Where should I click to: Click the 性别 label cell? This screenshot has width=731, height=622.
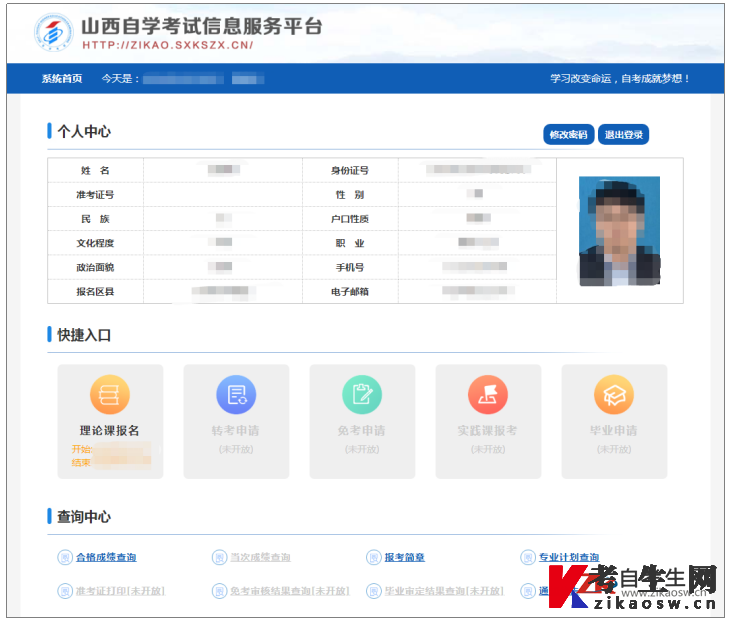point(350,194)
